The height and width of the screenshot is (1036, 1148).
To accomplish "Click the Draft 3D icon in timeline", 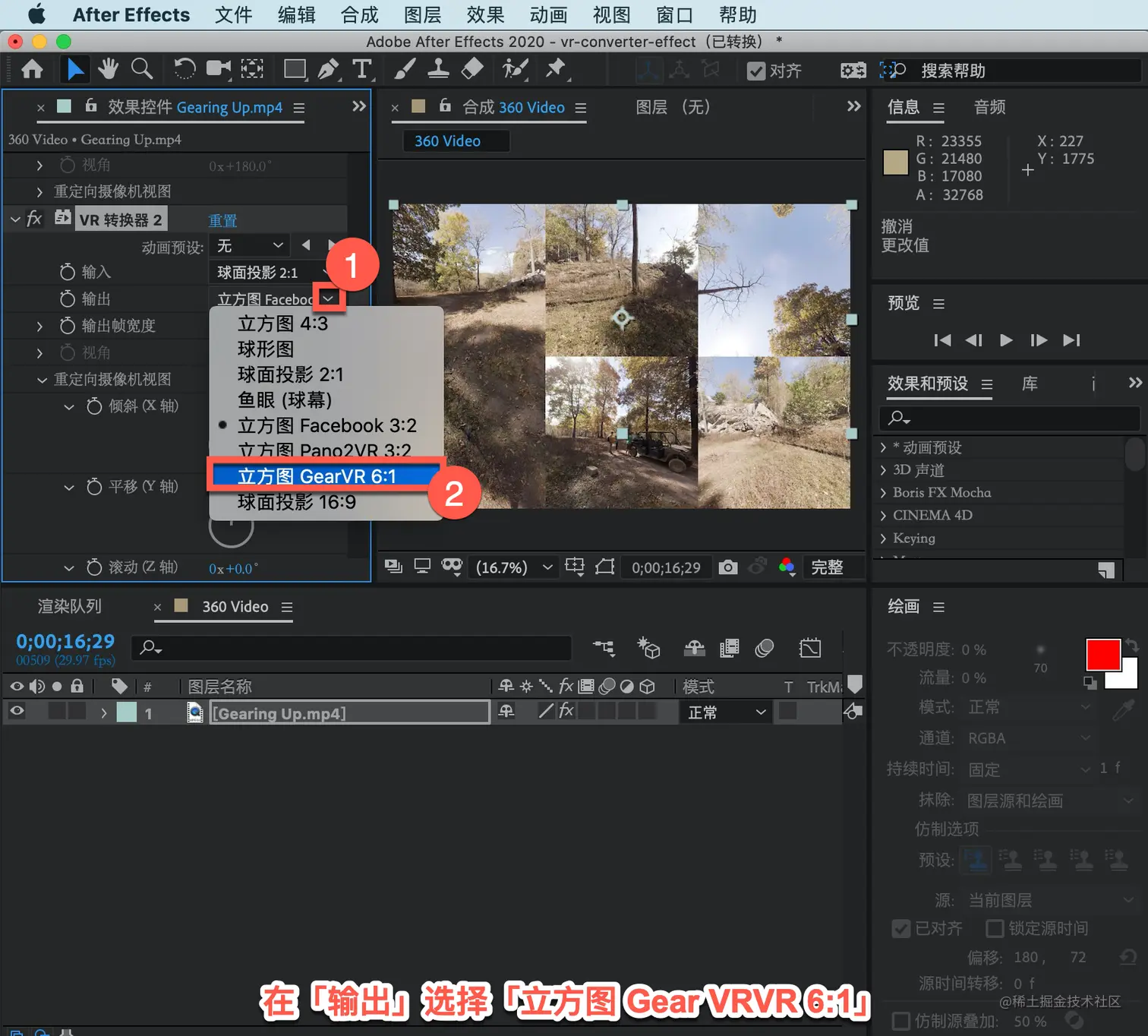I will click(648, 648).
